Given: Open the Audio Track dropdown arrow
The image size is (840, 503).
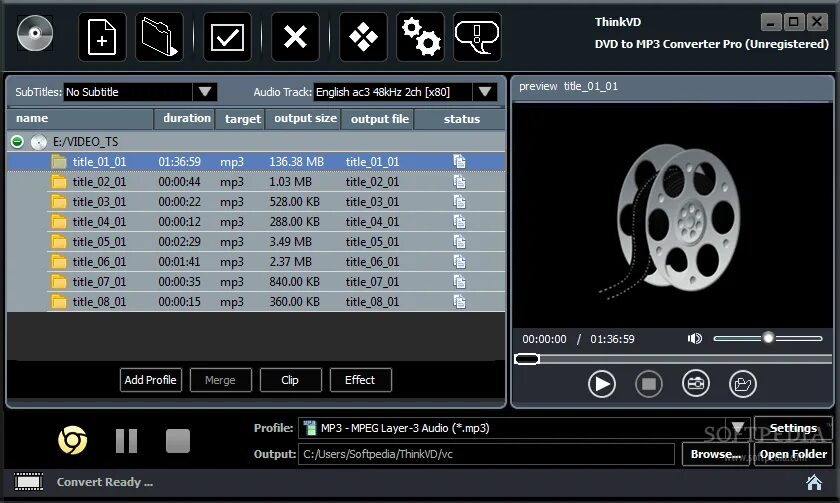Looking at the screenshot, I should (485, 92).
